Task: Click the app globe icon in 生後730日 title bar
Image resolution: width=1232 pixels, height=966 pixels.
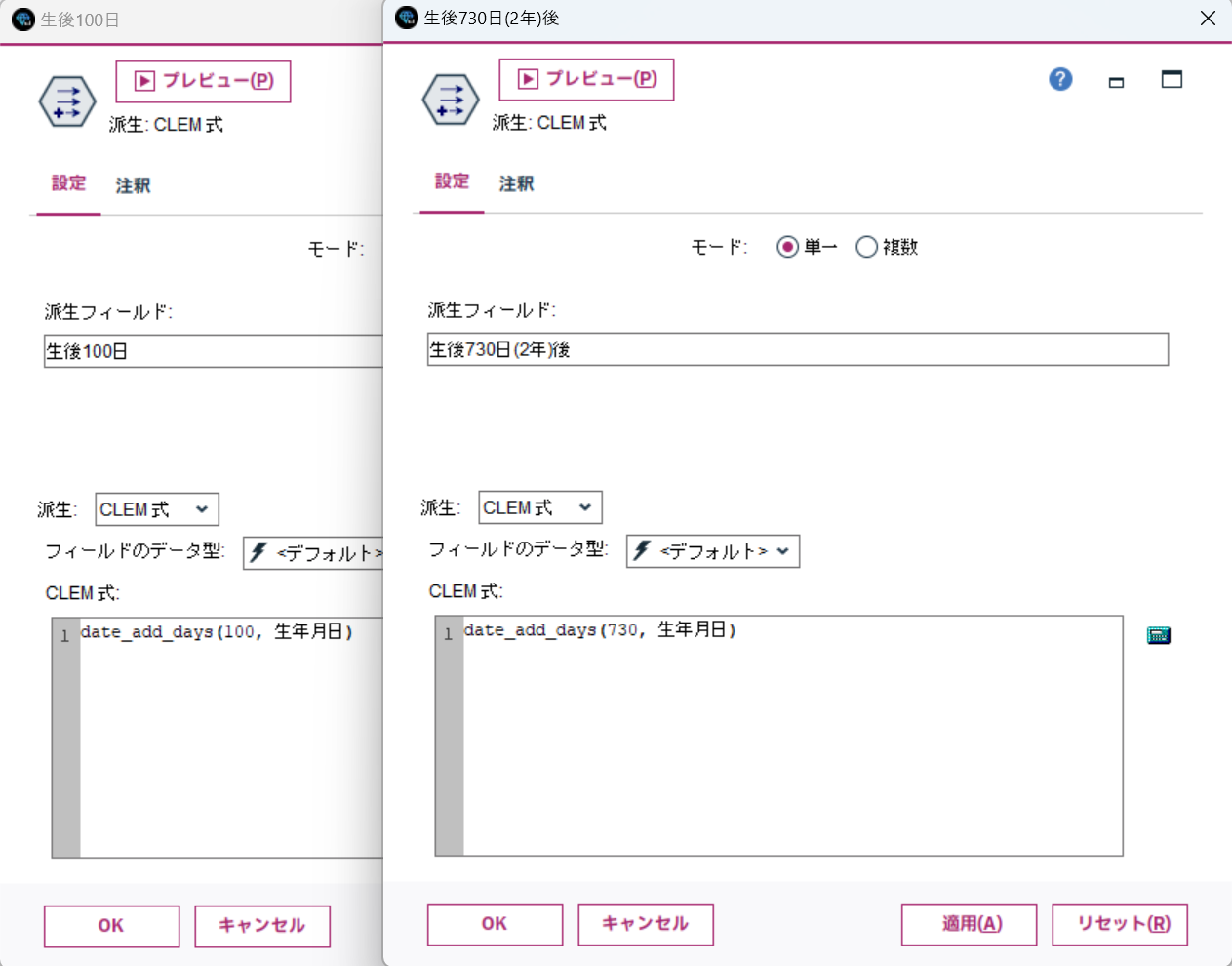Action: click(x=405, y=18)
